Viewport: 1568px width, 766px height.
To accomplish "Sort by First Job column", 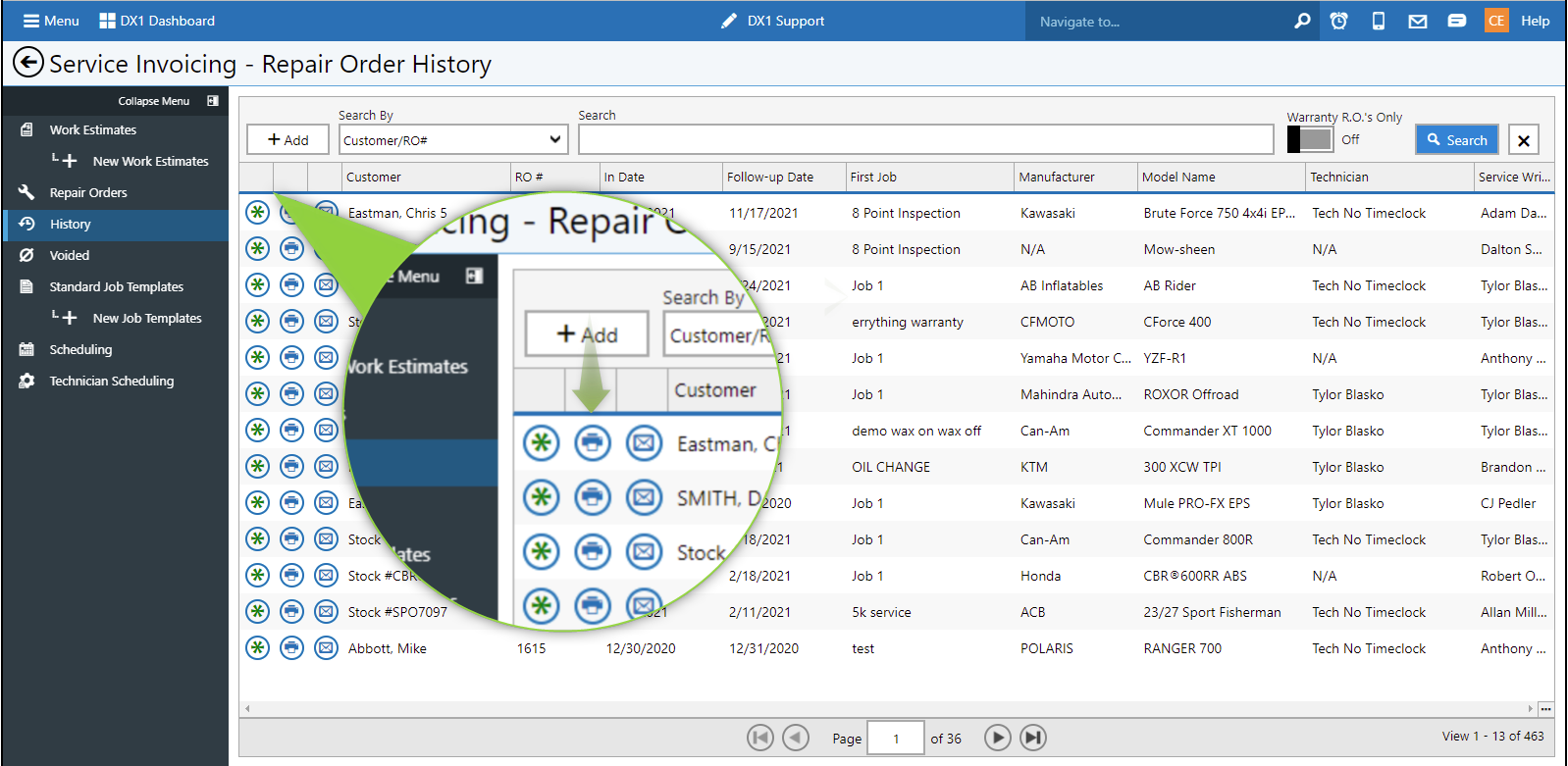I will pyautogui.click(x=930, y=177).
